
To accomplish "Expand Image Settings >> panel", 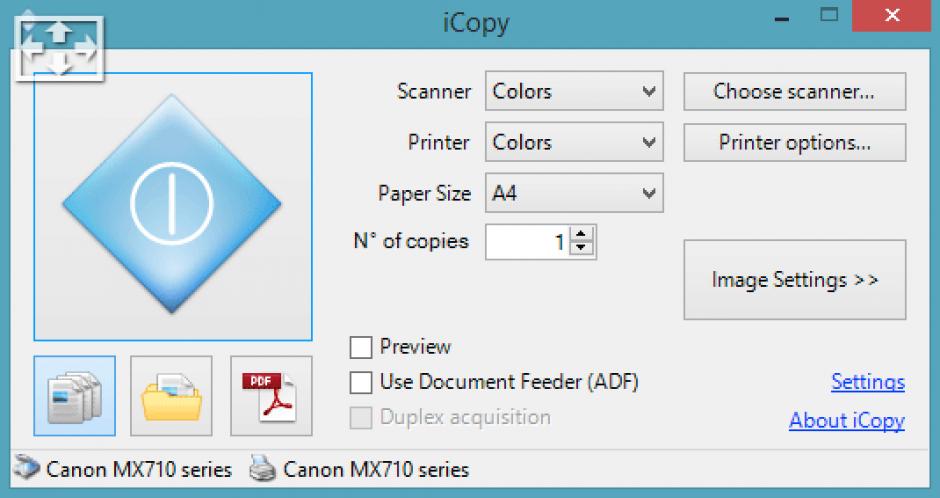I will click(794, 280).
